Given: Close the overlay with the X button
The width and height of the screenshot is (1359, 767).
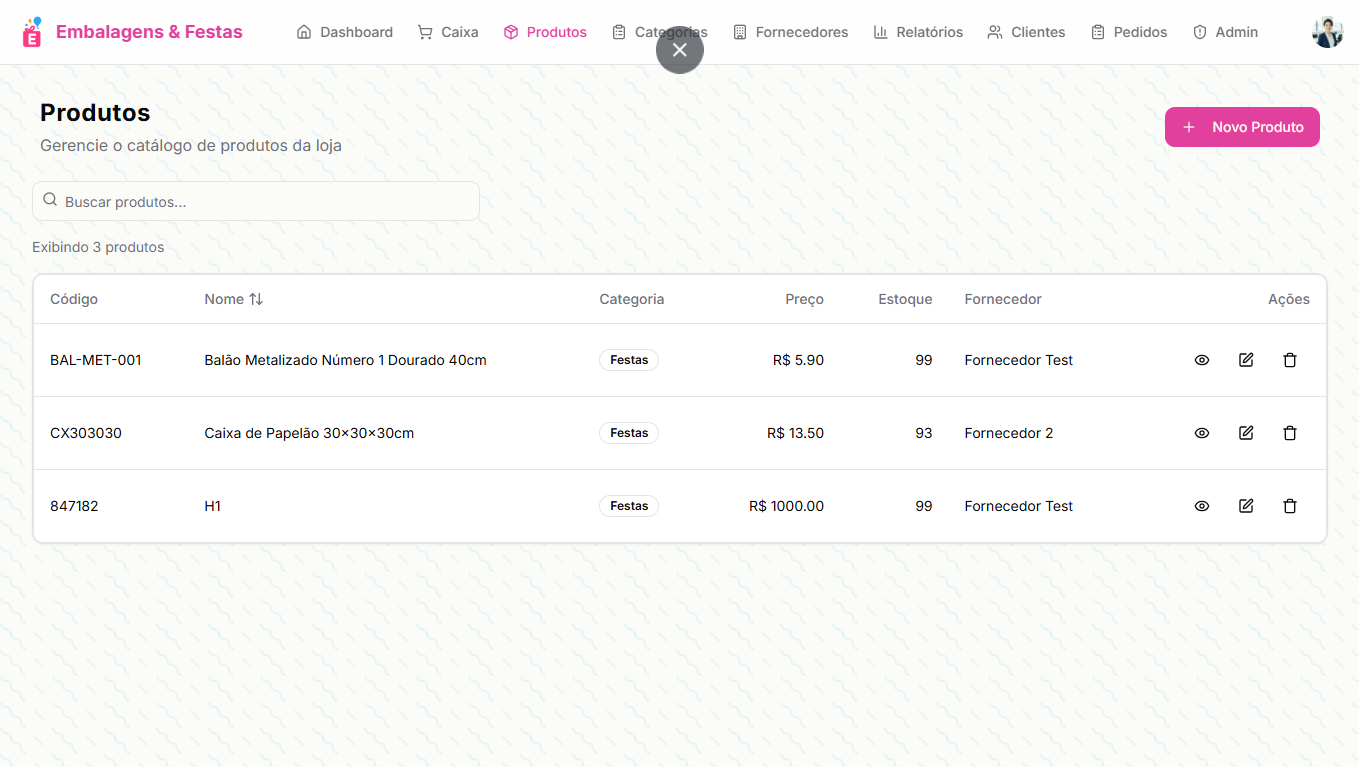Looking at the screenshot, I should click(x=680, y=50).
